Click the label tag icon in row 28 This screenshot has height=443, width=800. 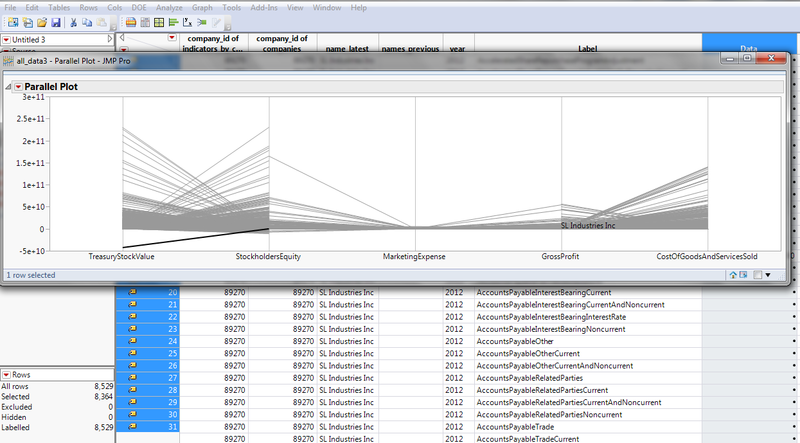[x=133, y=390]
